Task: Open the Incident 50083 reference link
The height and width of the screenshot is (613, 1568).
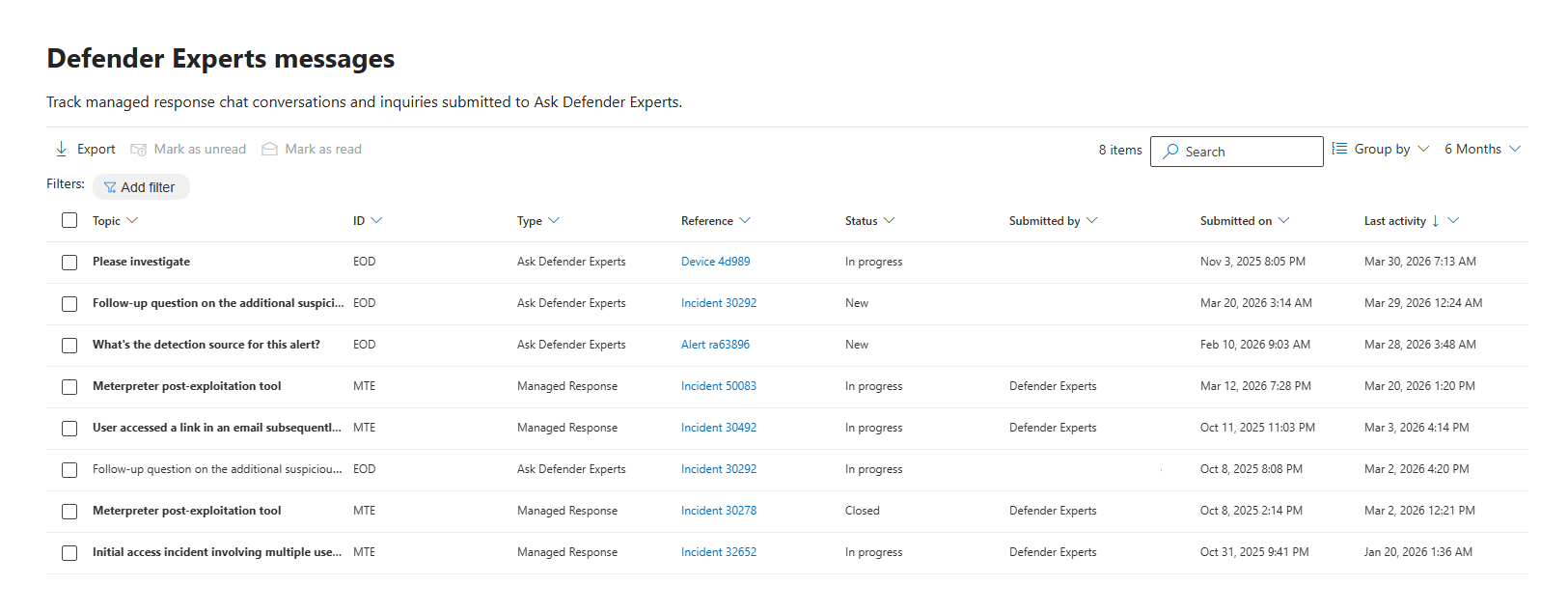Action: 719,386
